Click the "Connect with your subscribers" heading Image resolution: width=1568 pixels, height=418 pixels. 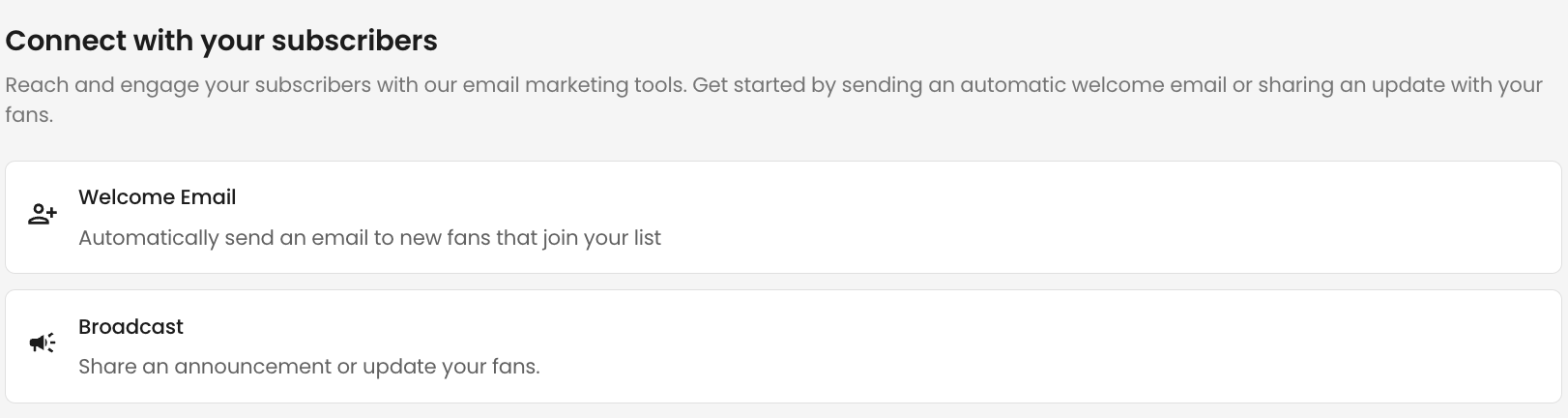(x=221, y=41)
